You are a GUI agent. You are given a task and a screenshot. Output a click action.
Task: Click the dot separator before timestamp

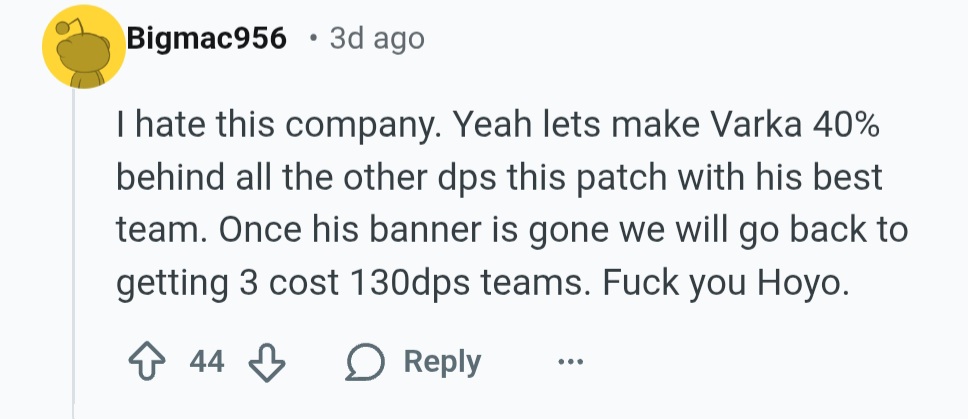click(x=314, y=39)
